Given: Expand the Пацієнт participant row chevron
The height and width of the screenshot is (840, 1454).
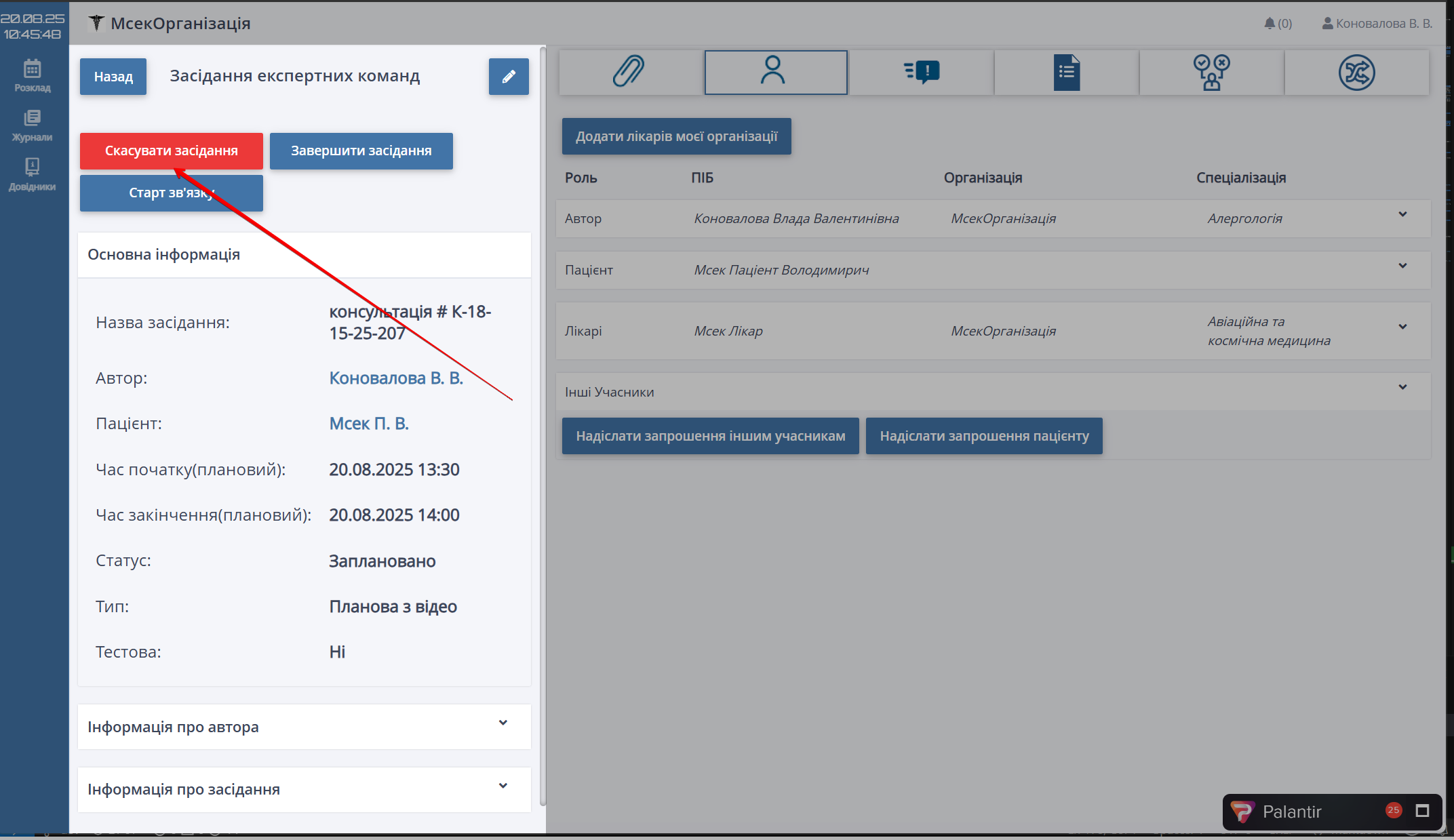Looking at the screenshot, I should [1402, 266].
